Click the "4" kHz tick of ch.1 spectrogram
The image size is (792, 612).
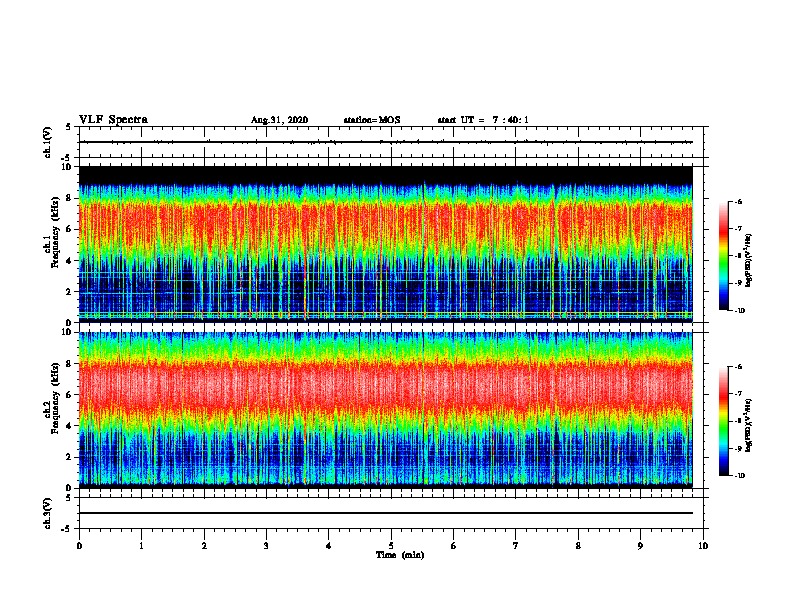pyautogui.click(x=69, y=261)
